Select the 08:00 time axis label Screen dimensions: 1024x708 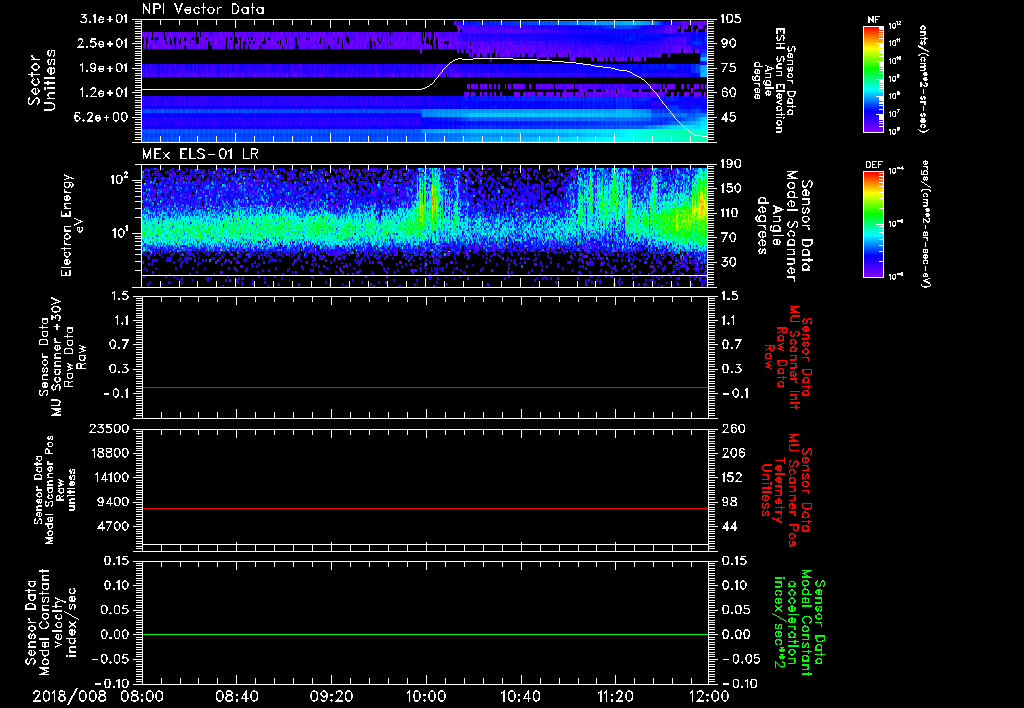click(x=142, y=694)
